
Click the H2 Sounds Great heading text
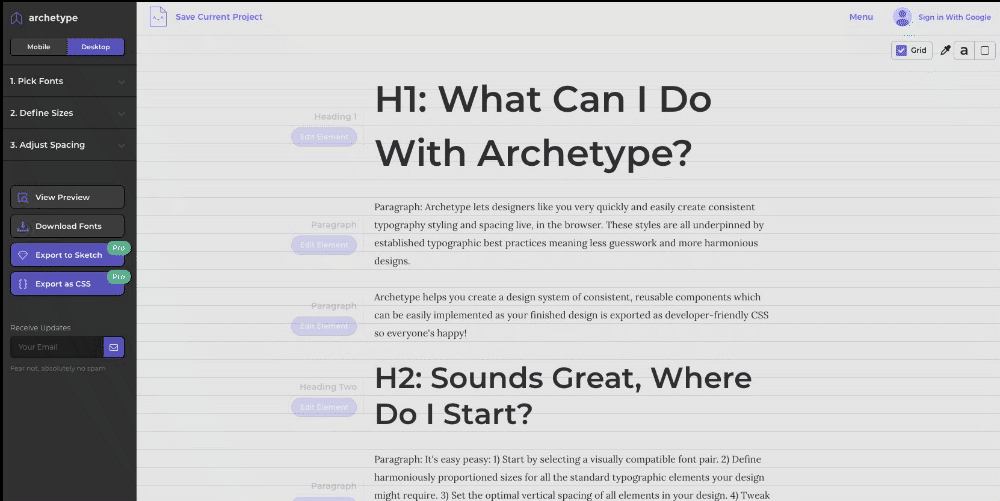563,396
